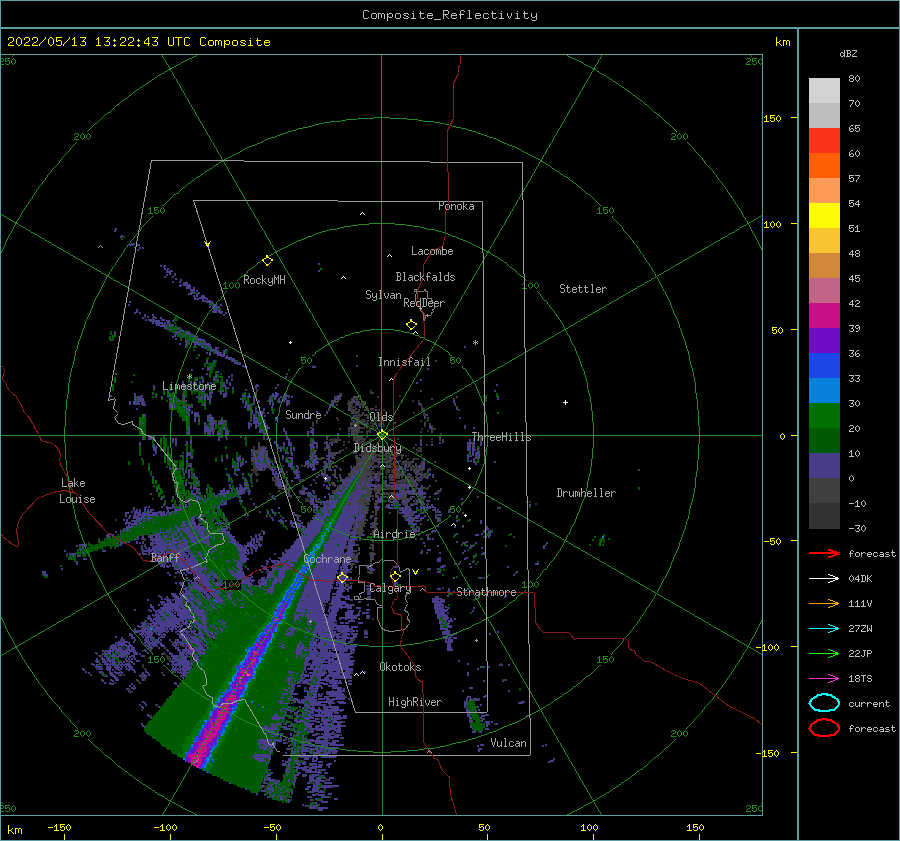Select the bright yellow dBZ color swatch
The image size is (900, 841).
pos(824,216)
